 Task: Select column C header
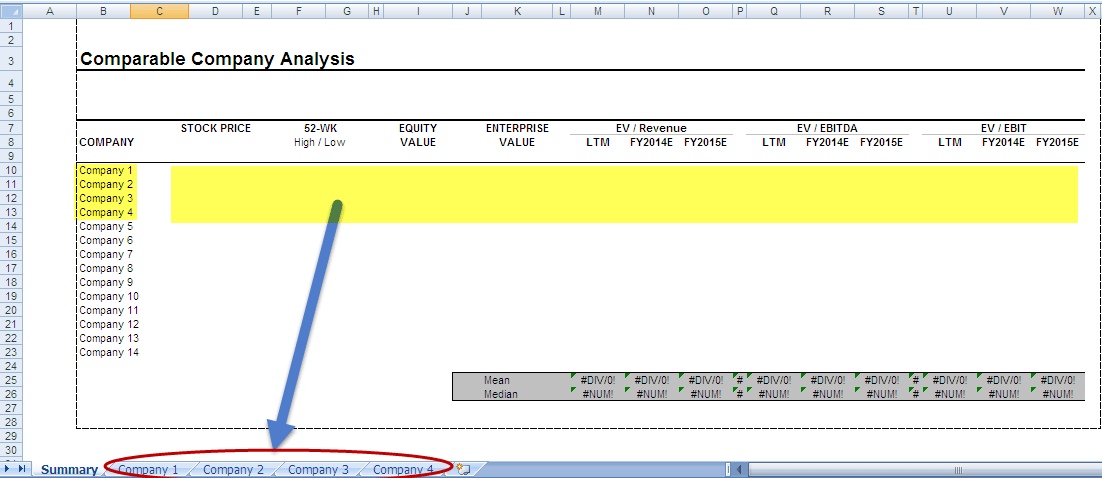click(160, 11)
